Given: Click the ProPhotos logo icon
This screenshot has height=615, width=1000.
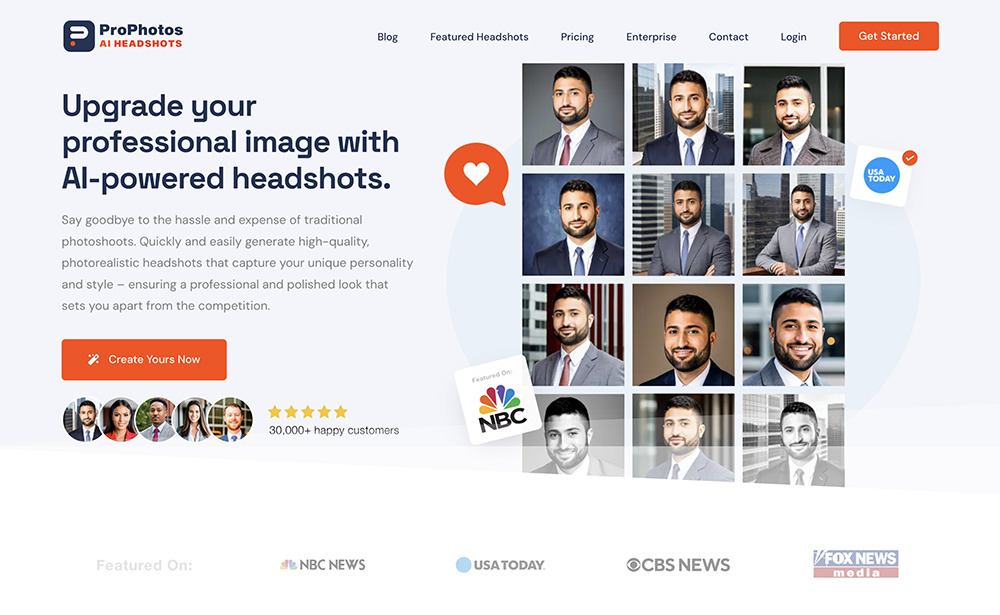Looking at the screenshot, I should click(79, 36).
